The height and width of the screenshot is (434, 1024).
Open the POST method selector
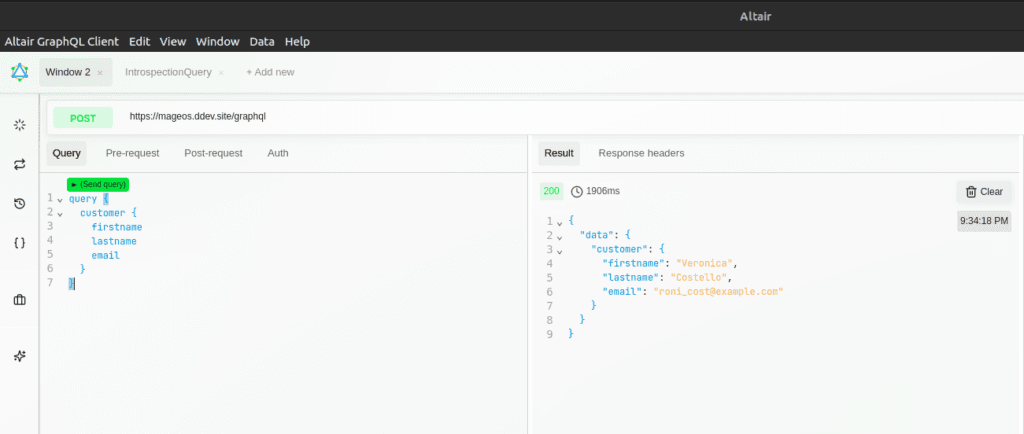[83, 118]
